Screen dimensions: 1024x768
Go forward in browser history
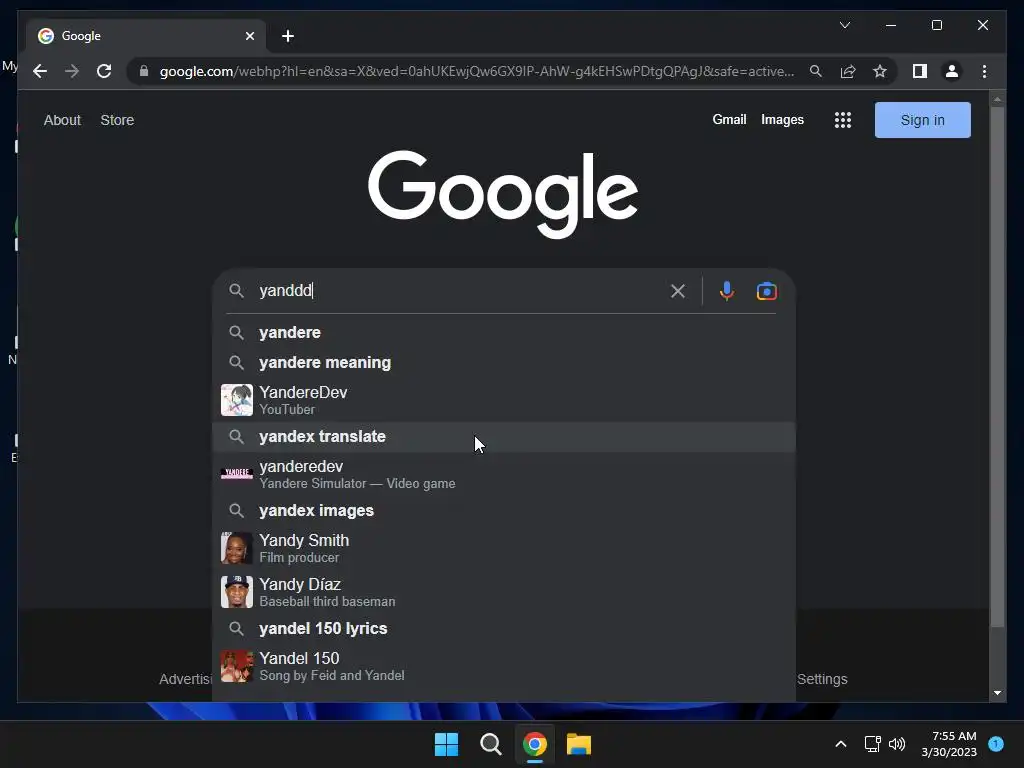tap(72, 71)
